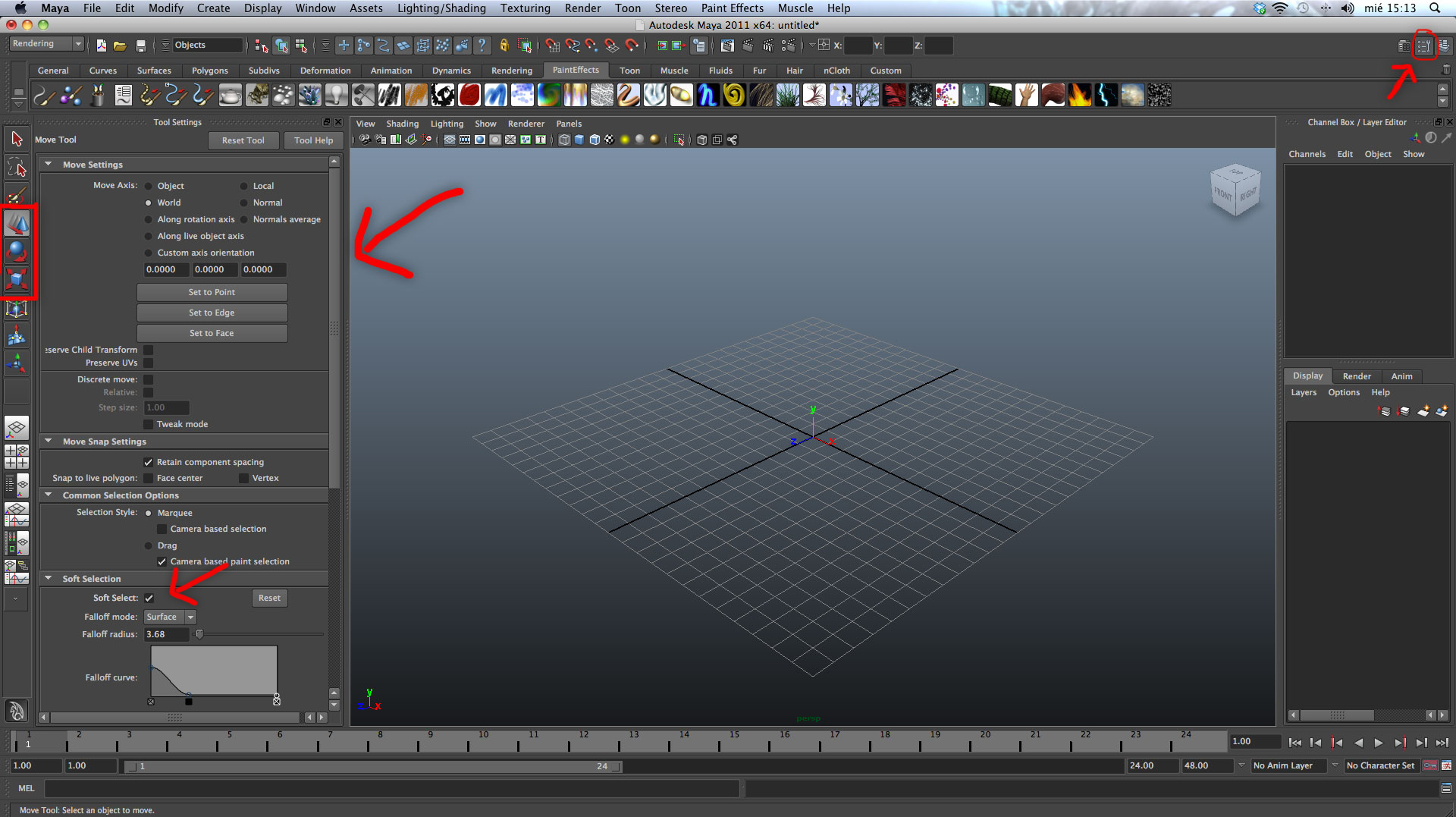Screen dimensions: 1456x817
Task: Open the Lighting/Shading menu
Action: click(x=441, y=8)
